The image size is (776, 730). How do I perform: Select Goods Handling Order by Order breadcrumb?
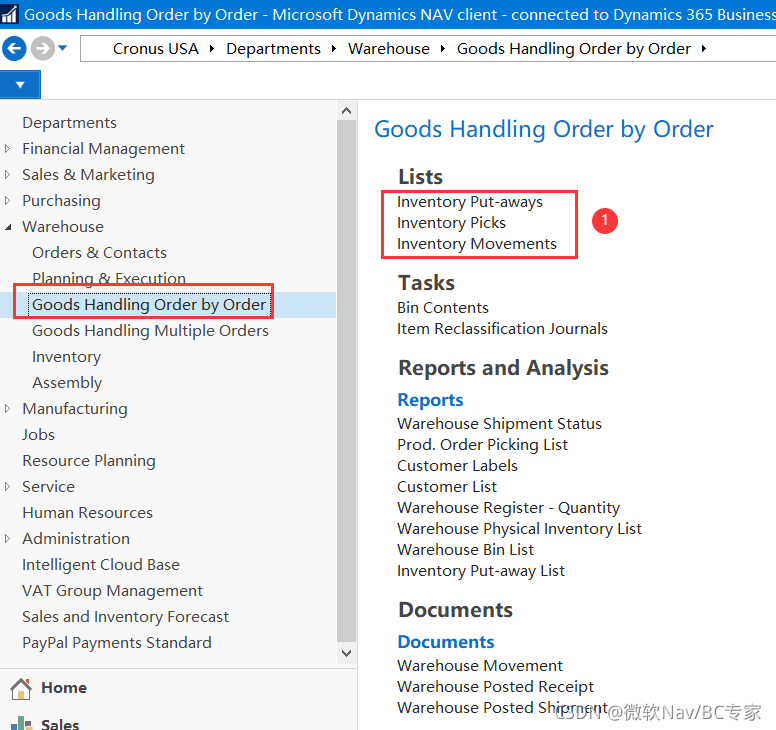pyautogui.click(x=573, y=49)
